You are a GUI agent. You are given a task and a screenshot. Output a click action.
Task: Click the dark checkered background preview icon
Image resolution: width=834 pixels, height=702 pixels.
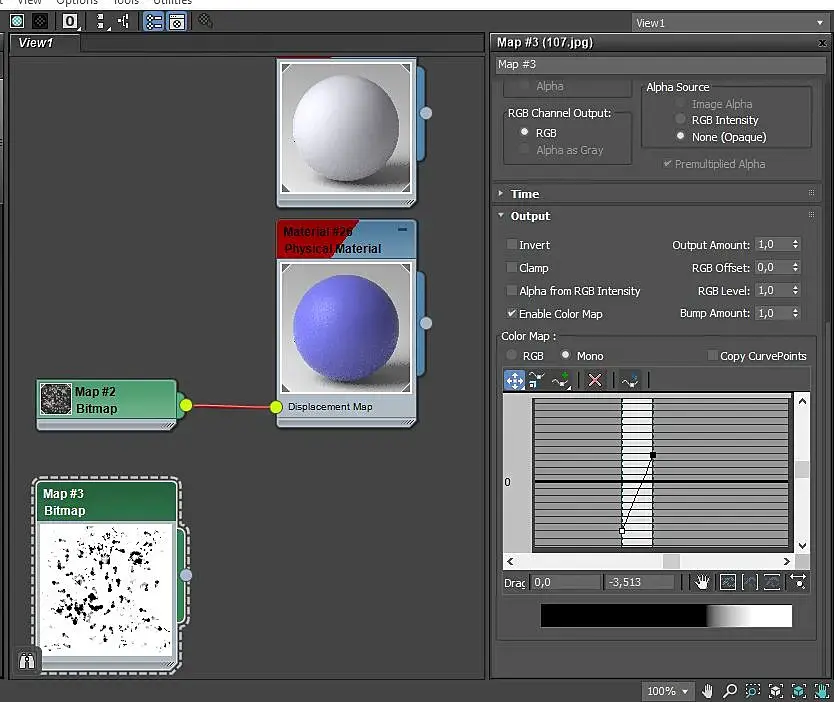point(40,21)
